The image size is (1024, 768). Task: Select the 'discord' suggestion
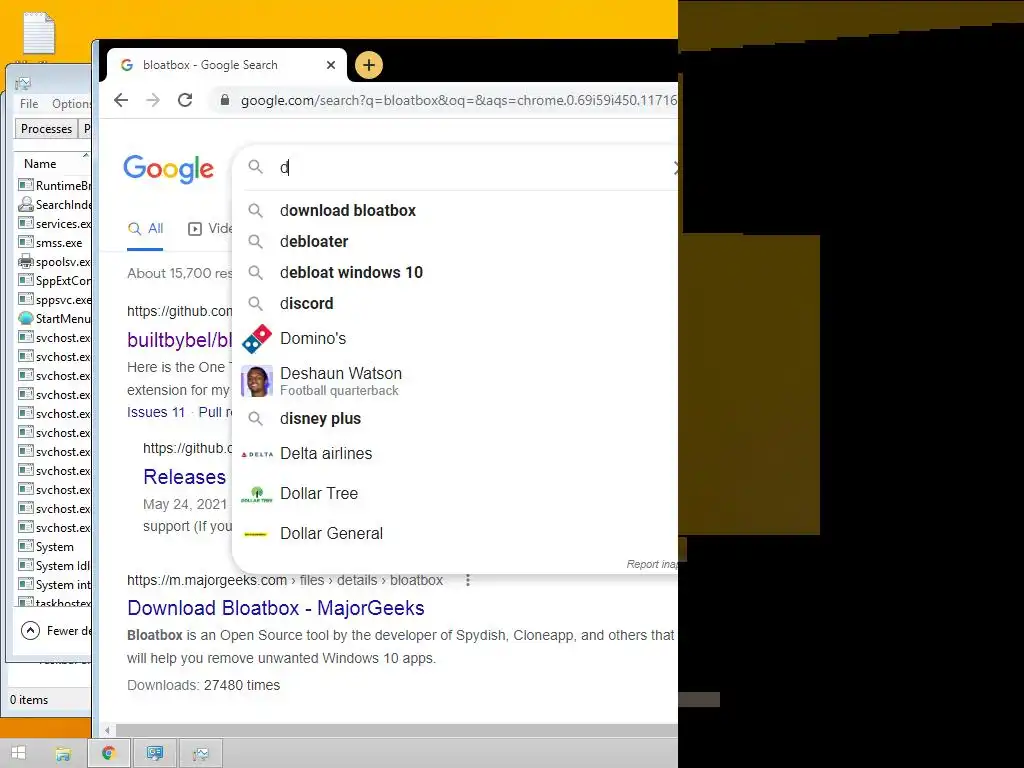306,304
